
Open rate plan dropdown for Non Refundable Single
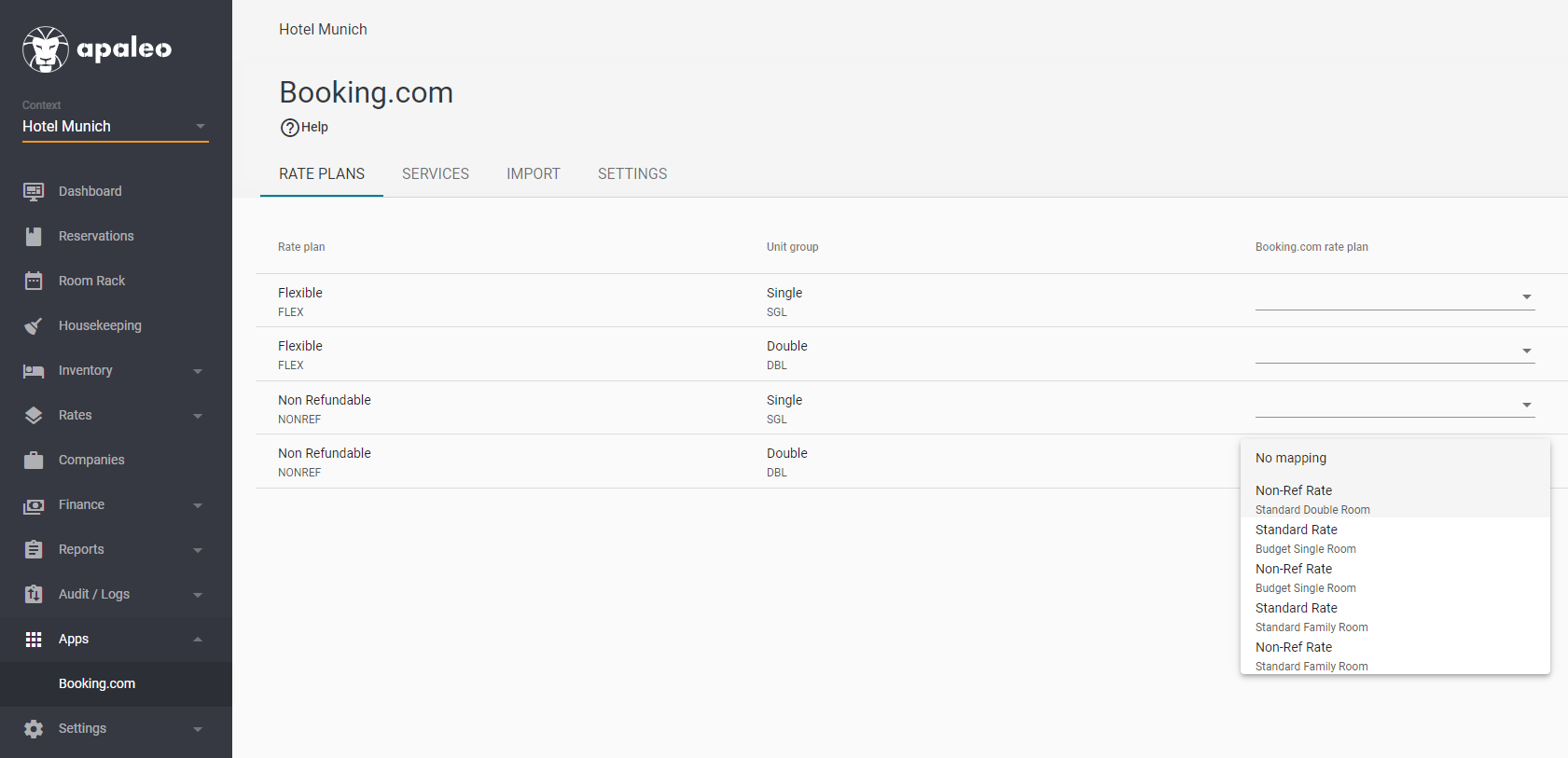tap(1395, 405)
